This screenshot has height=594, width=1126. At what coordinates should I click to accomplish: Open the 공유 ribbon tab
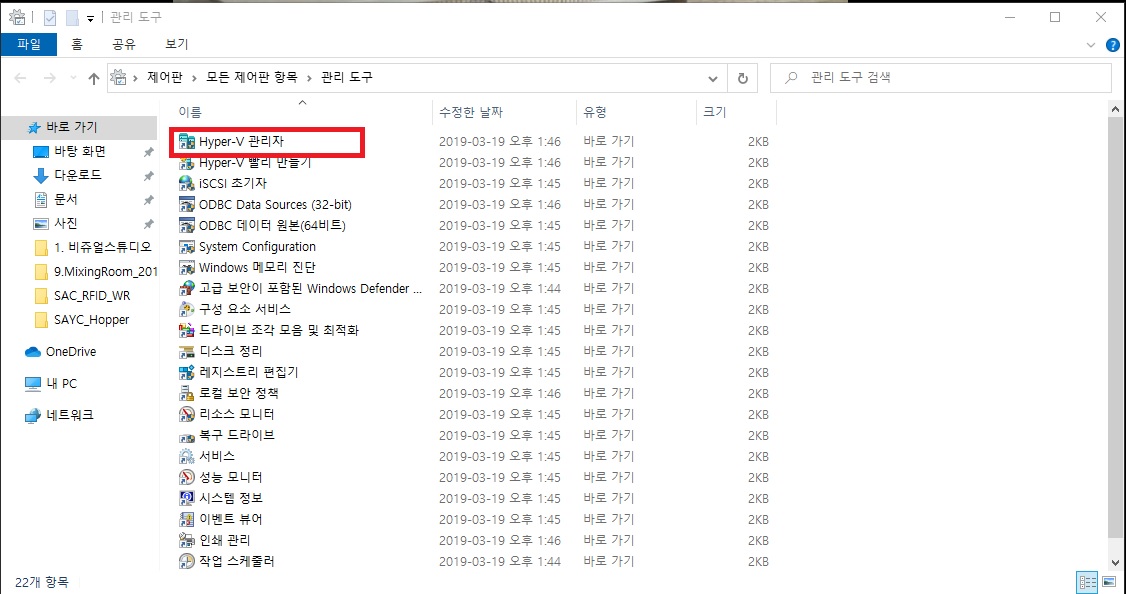[x=124, y=45]
